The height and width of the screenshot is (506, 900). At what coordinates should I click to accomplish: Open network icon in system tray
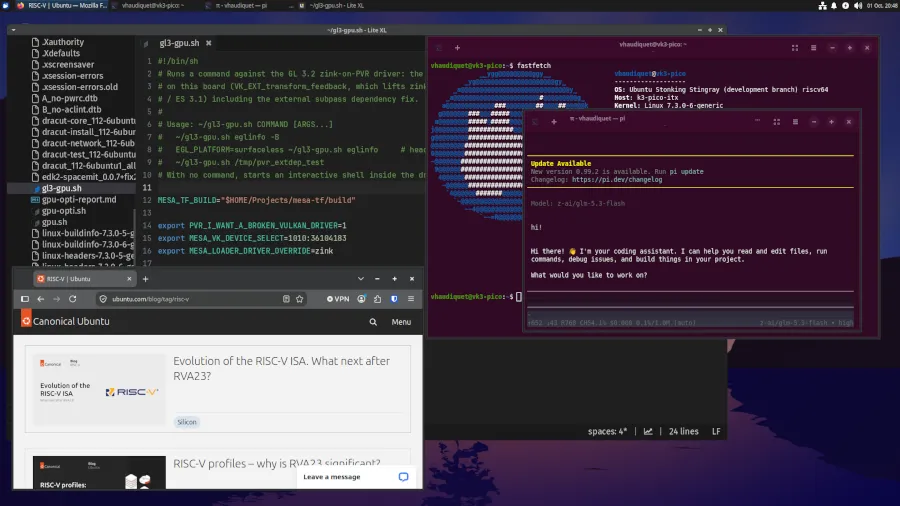823,6
